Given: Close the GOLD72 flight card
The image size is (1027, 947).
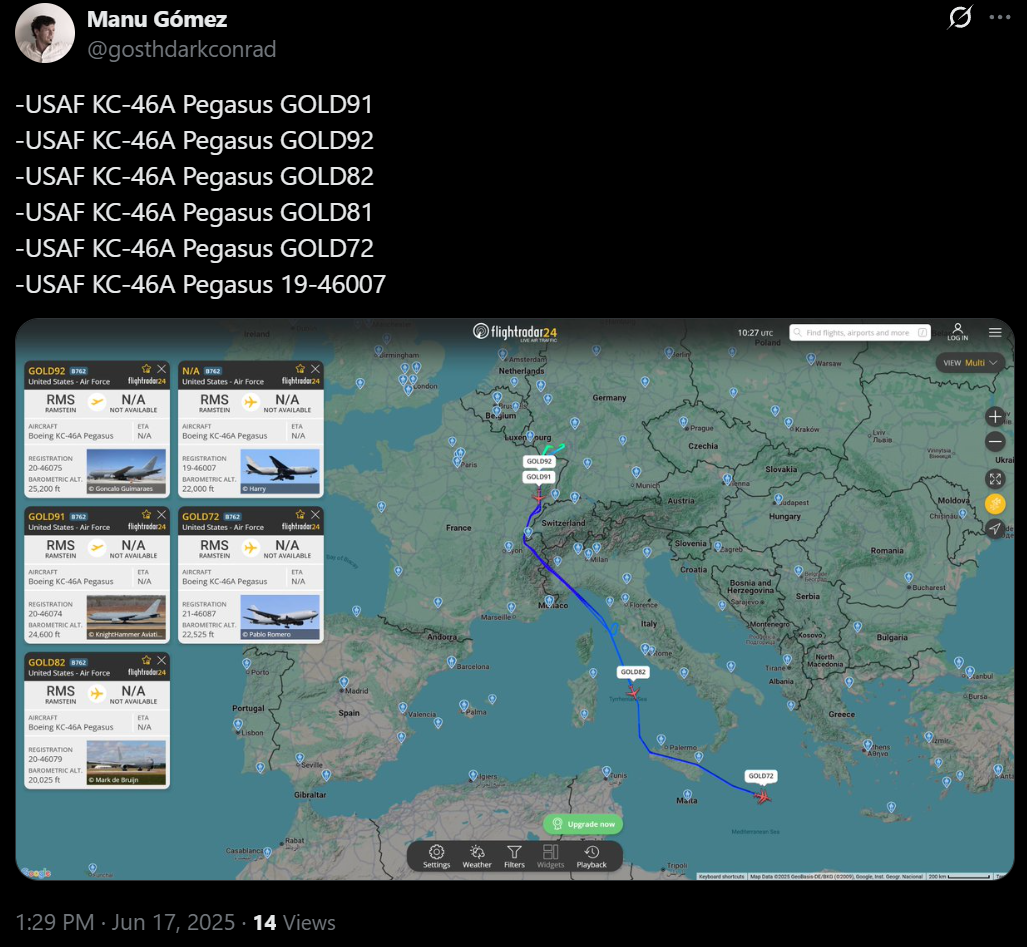Looking at the screenshot, I should coord(315,515).
